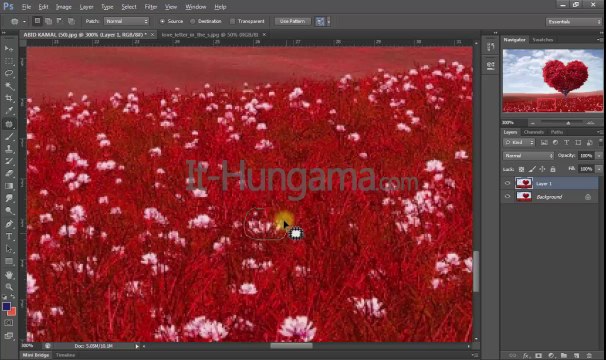Open the Patch mode dropdown
Screen dimensions: 606x360
pos(126,21)
